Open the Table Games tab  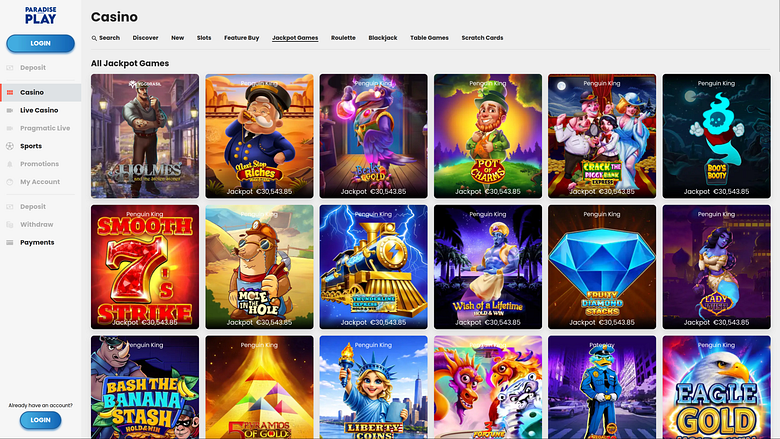429,38
